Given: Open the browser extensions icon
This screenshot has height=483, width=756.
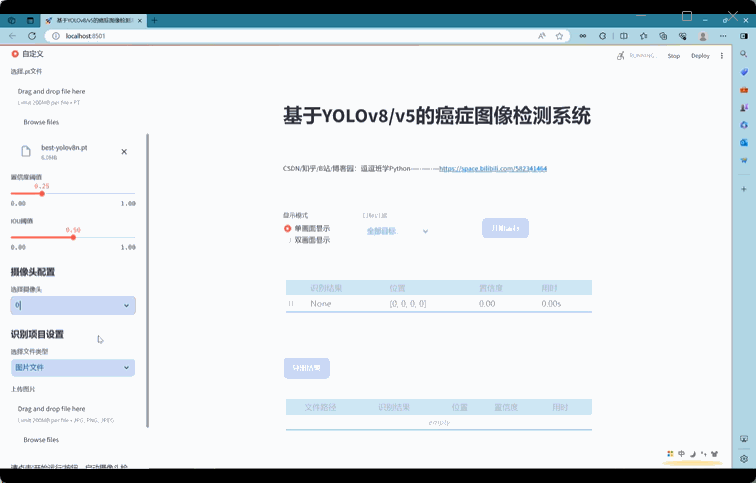Looking at the screenshot, I should point(602,36).
